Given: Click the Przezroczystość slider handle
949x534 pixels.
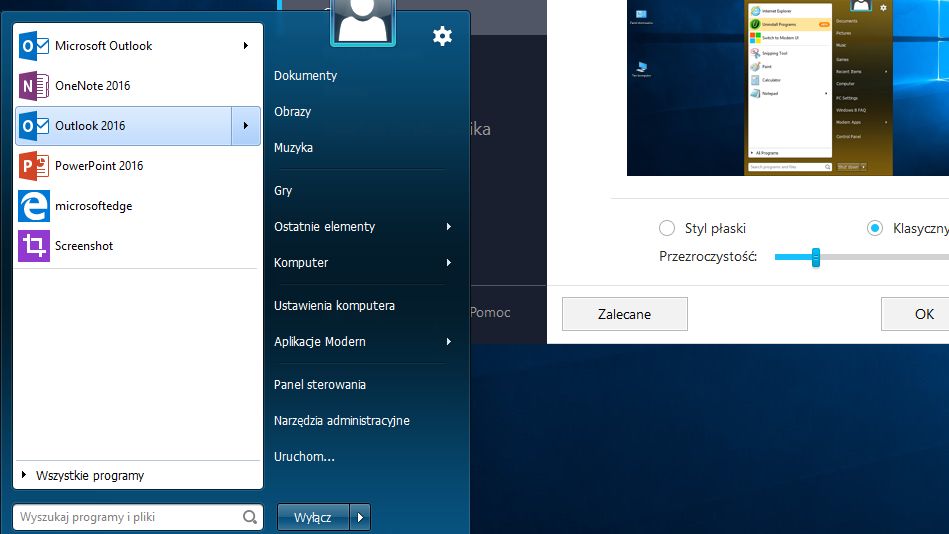Looking at the screenshot, I should [816, 257].
